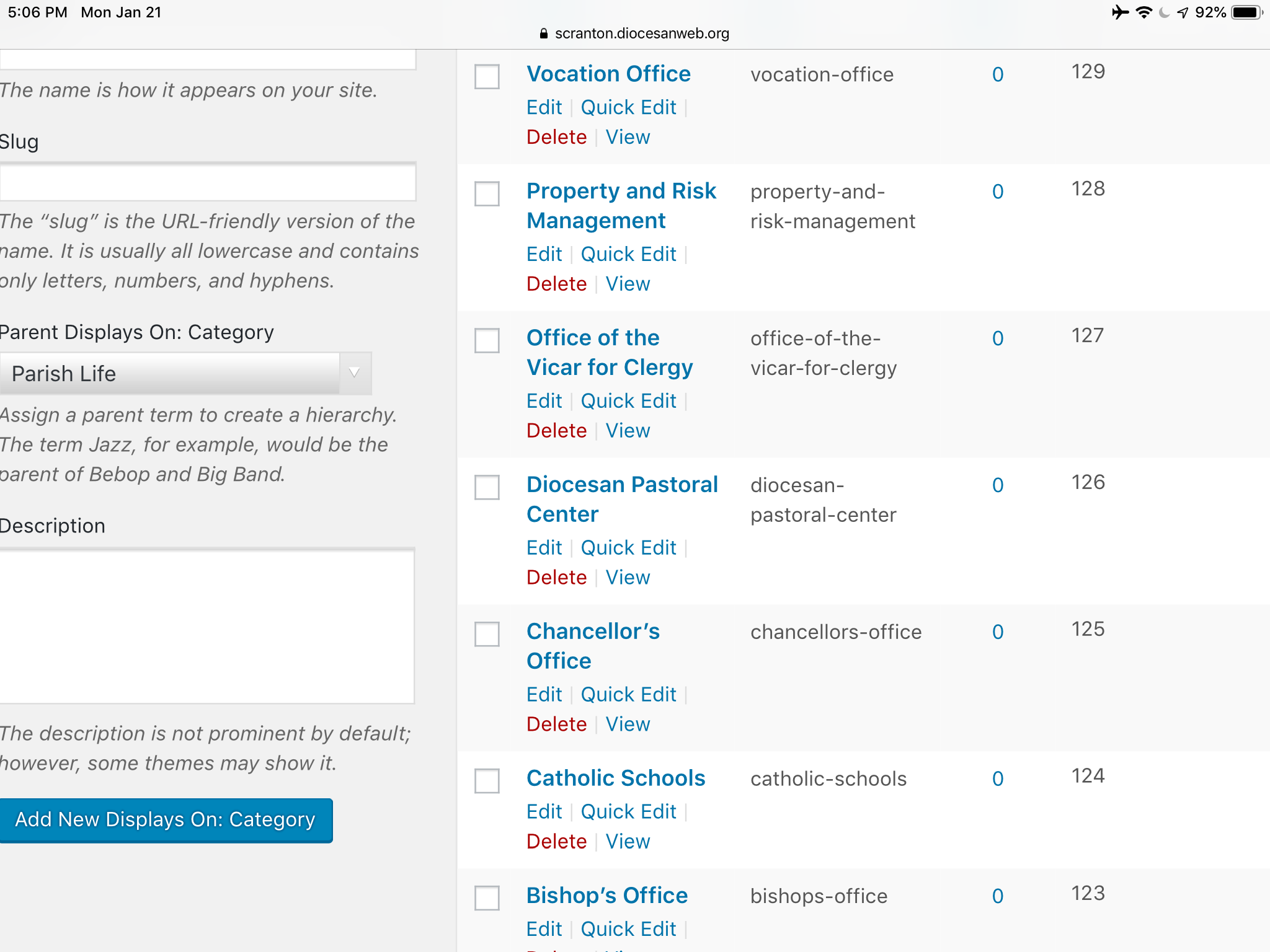This screenshot has height=952, width=1270.
Task: Tap the location arrow status icon
Action: click(1183, 12)
